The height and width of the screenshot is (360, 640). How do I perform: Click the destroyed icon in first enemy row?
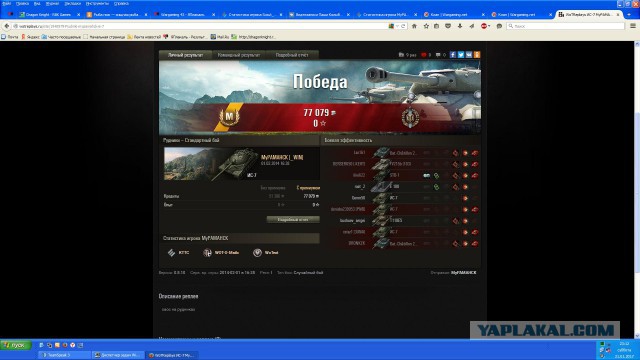(x=475, y=153)
